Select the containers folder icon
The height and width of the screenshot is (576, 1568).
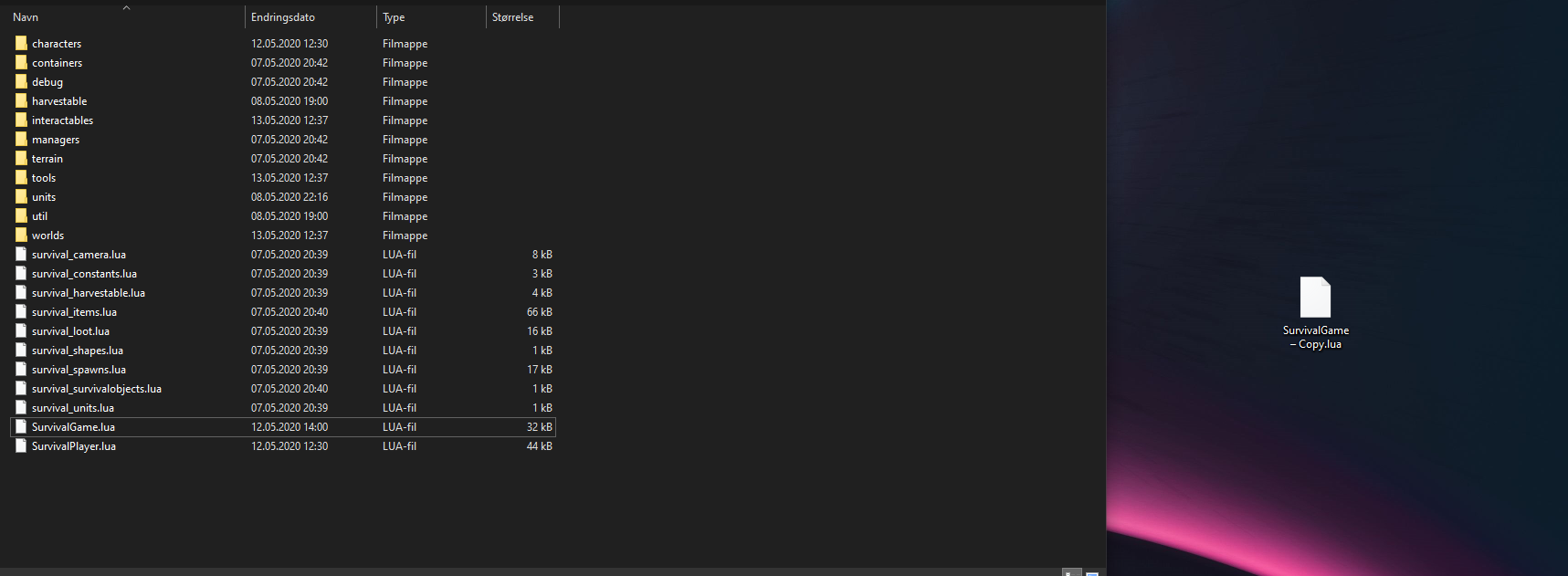tap(21, 62)
